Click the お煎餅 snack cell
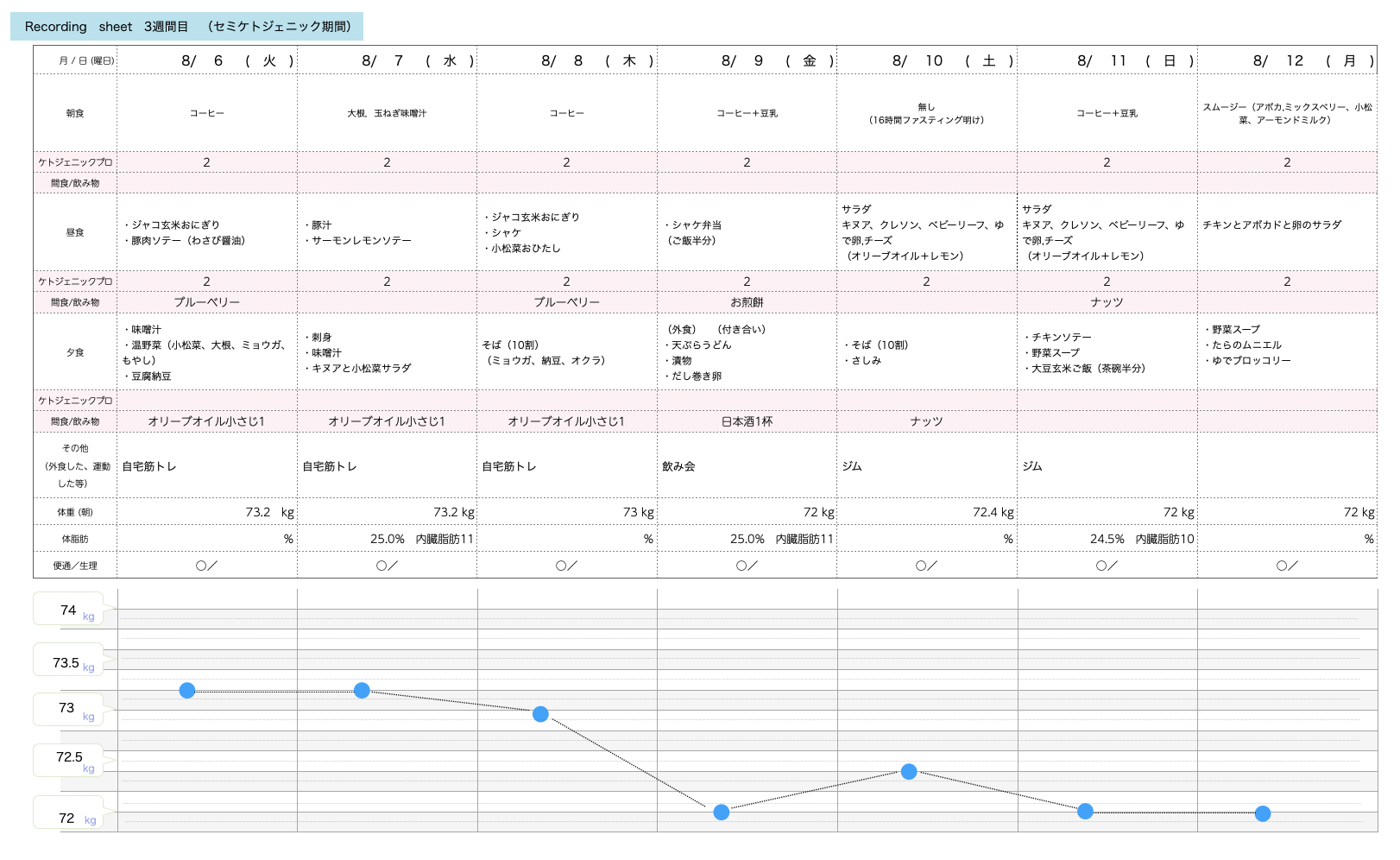 [x=747, y=302]
